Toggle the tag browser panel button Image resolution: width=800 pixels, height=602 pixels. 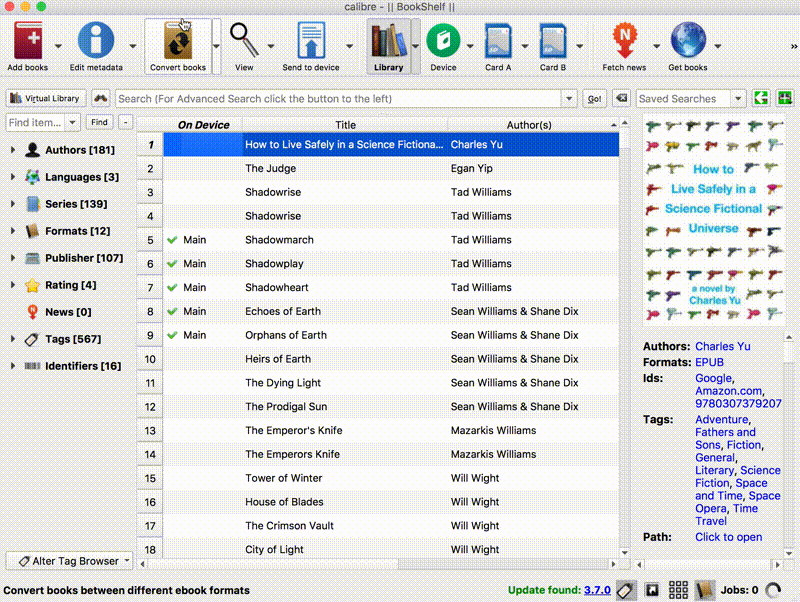[x=626, y=590]
